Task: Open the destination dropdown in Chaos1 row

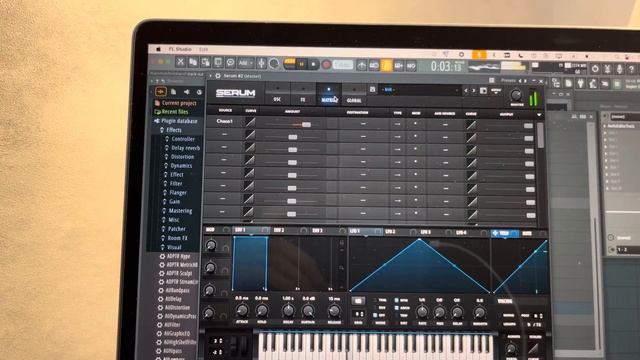Action: click(x=363, y=124)
